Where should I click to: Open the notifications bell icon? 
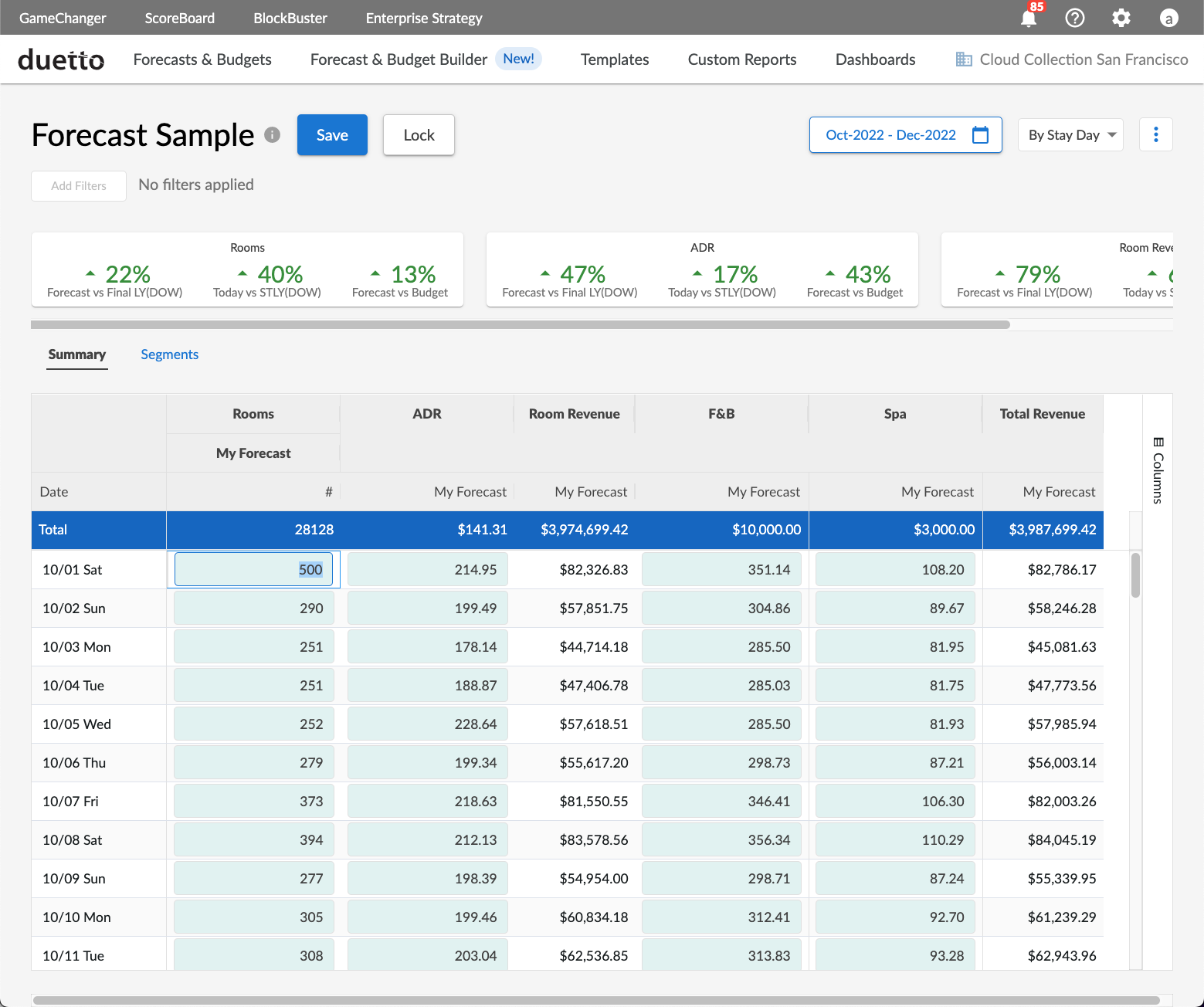(1029, 18)
